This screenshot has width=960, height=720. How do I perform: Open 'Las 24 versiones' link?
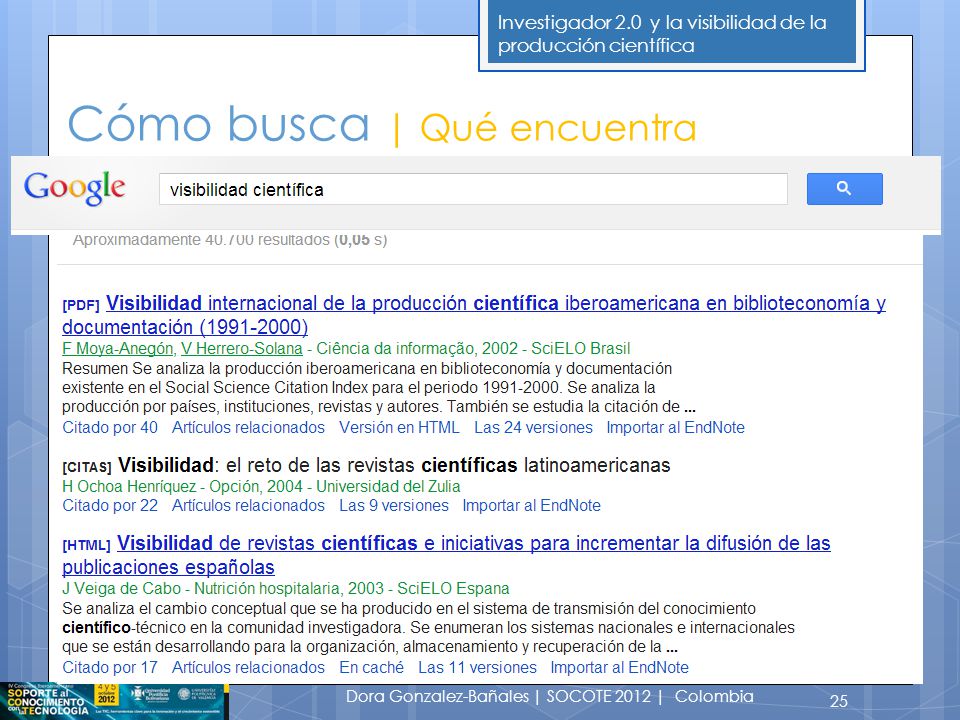click(533, 427)
